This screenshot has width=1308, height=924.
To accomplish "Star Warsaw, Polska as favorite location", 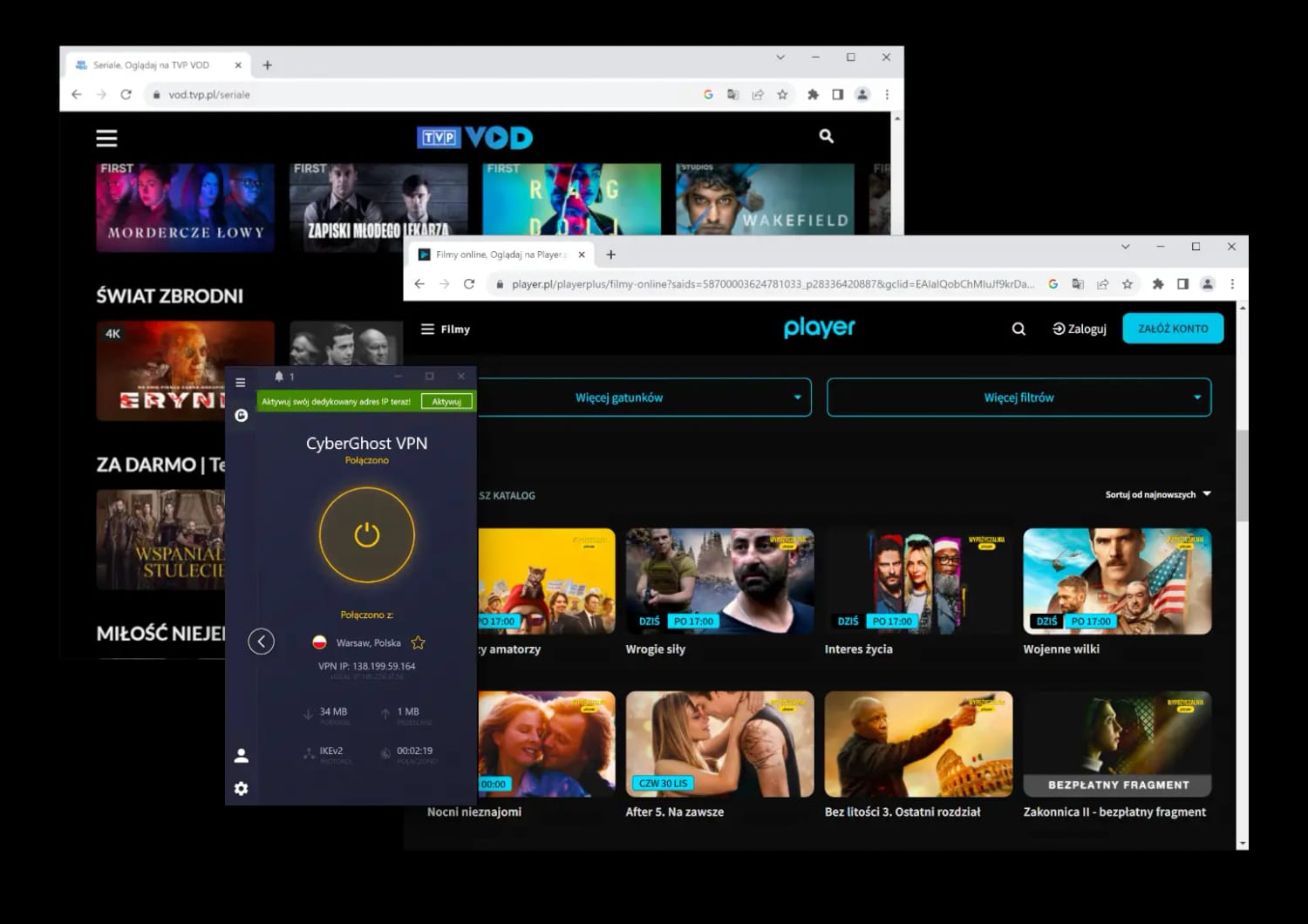I will point(418,642).
